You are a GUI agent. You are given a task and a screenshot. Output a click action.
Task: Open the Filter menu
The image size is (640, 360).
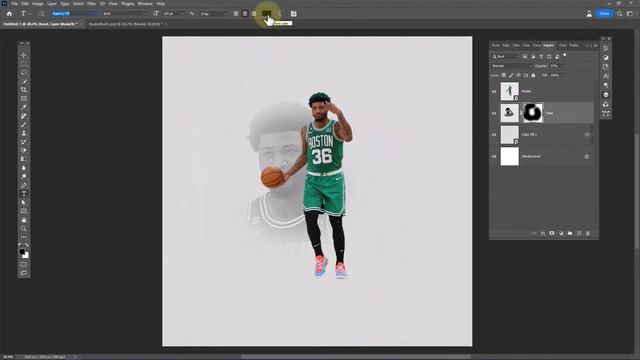point(91,4)
